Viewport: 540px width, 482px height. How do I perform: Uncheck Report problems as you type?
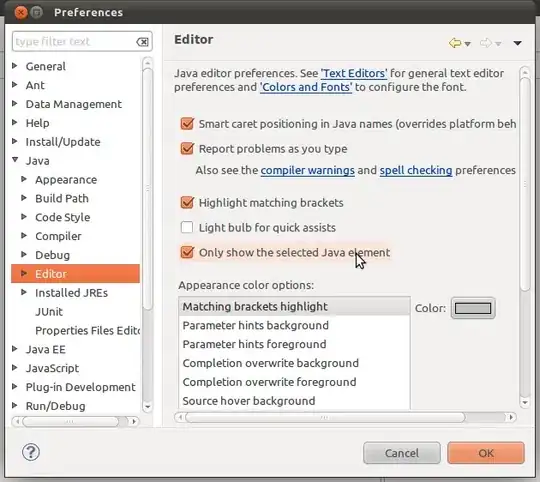coord(187,148)
